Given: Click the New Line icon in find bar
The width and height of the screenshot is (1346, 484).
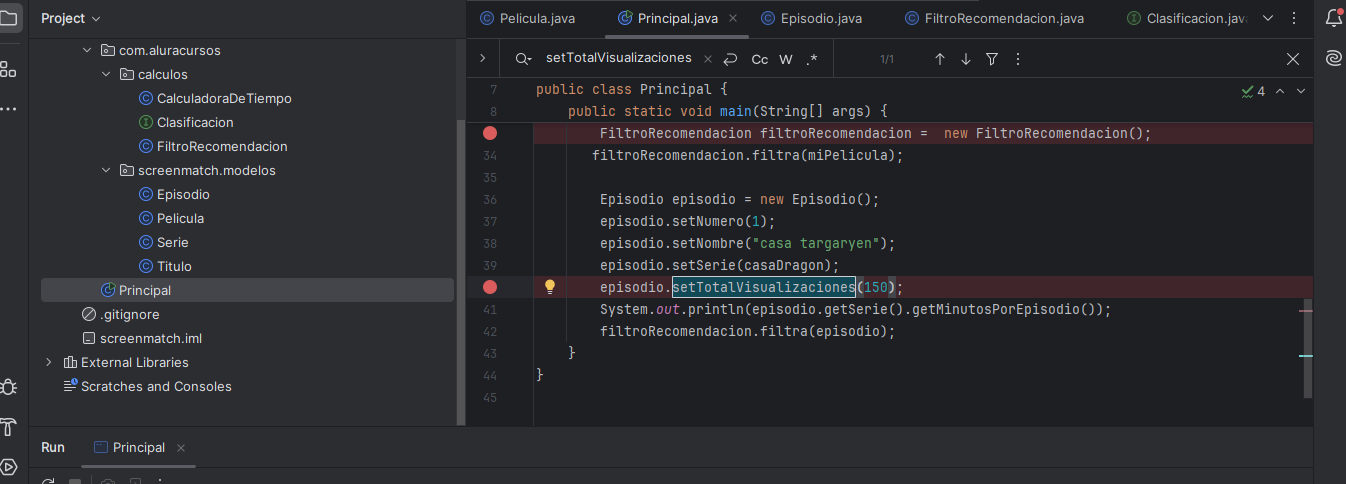Looking at the screenshot, I should click(x=731, y=59).
